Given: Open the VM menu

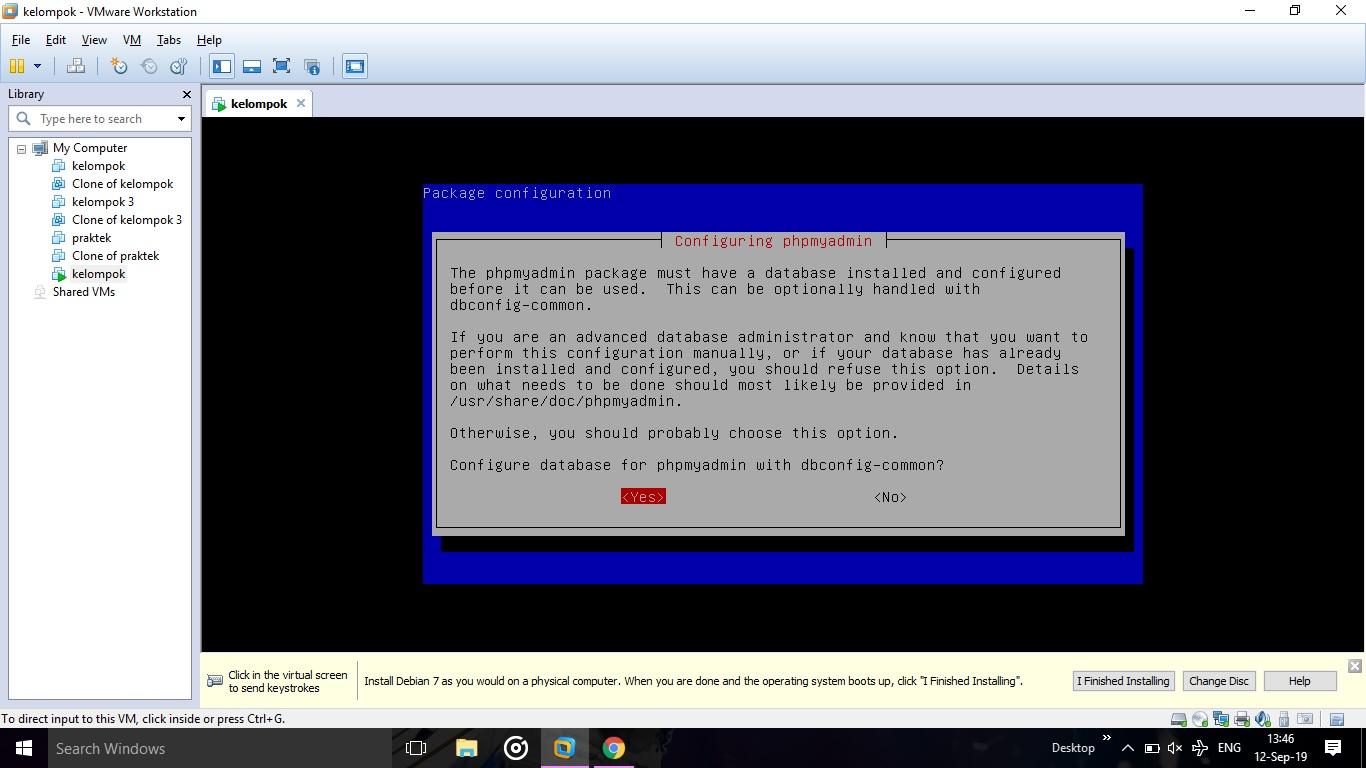Looking at the screenshot, I should [131, 40].
